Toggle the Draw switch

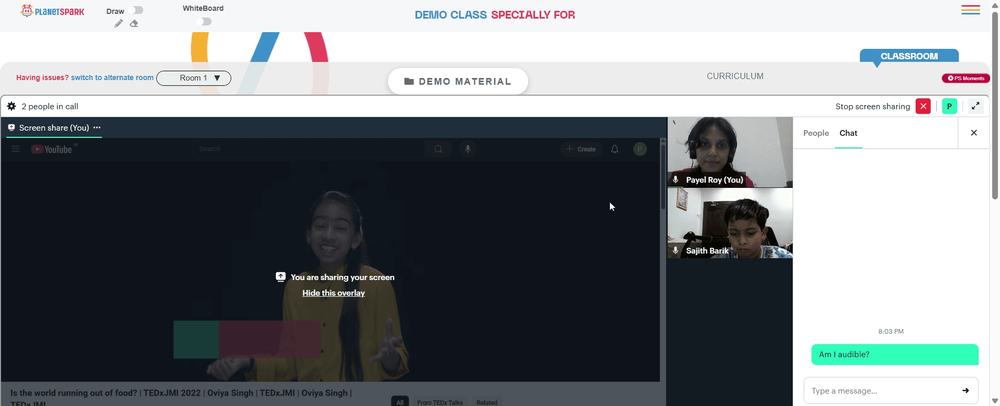tap(135, 10)
